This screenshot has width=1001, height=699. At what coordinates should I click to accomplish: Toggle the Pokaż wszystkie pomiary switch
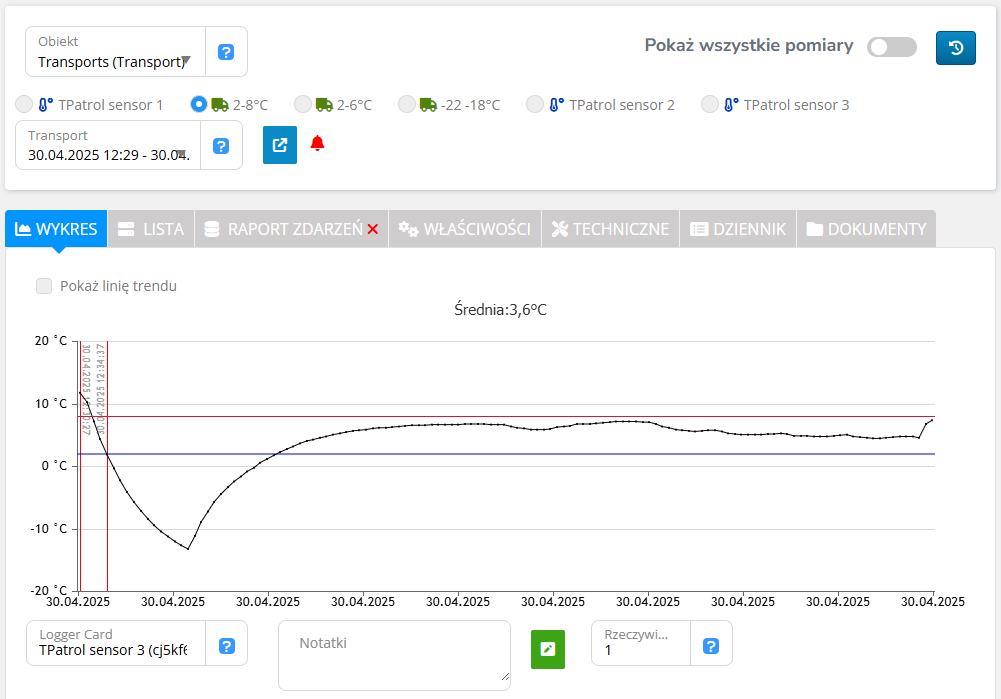pos(891,47)
